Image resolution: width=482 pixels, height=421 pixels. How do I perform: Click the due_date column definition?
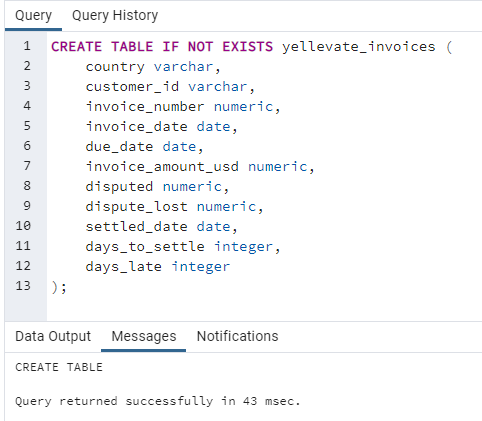point(144,147)
